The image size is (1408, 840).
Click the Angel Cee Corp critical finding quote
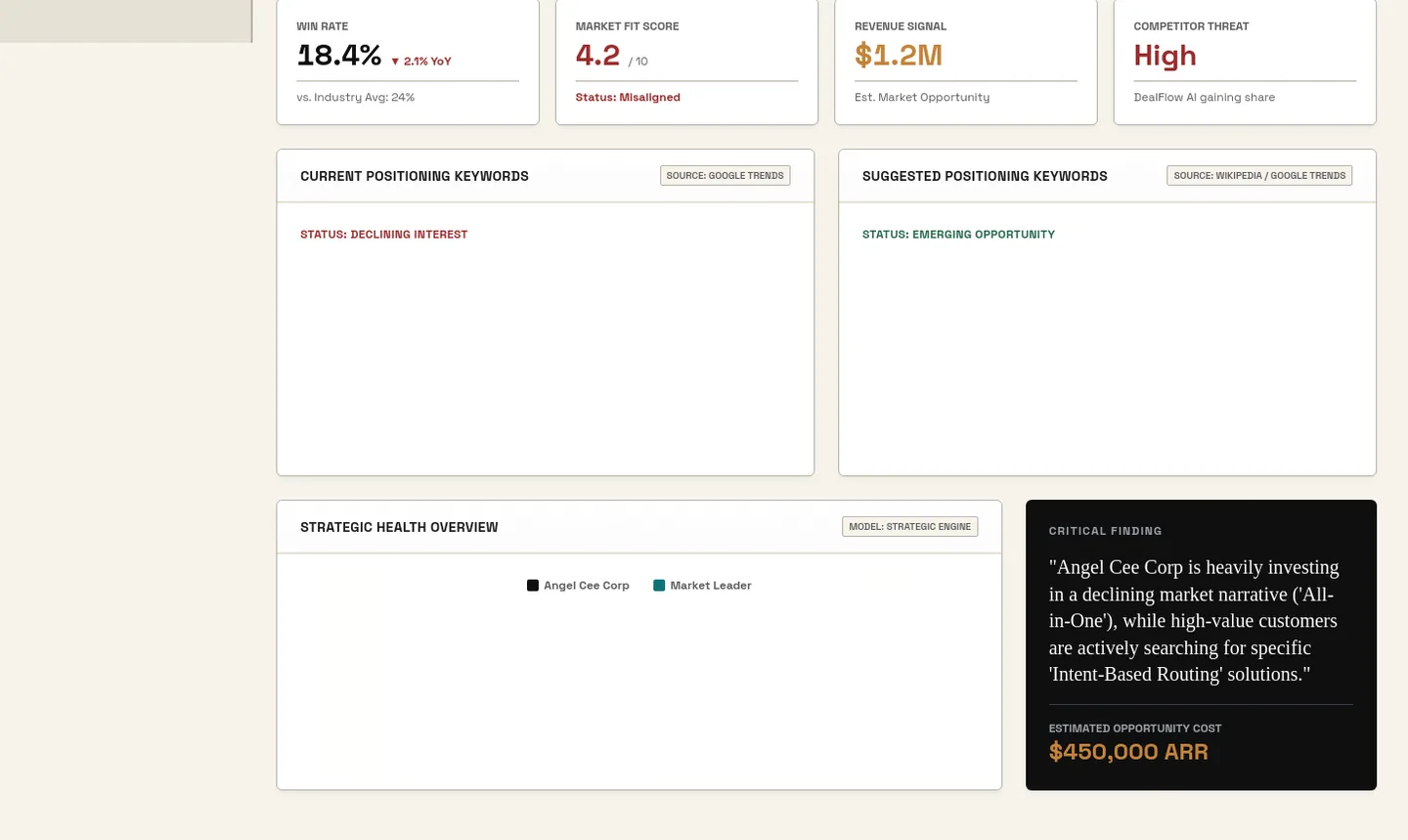1194,621
